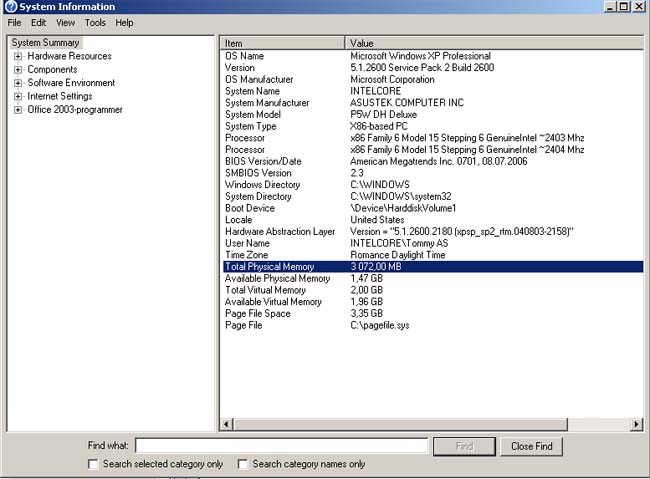Expand the Office 2003-programmer node
This screenshot has height=479, width=650.
click(x=18, y=110)
